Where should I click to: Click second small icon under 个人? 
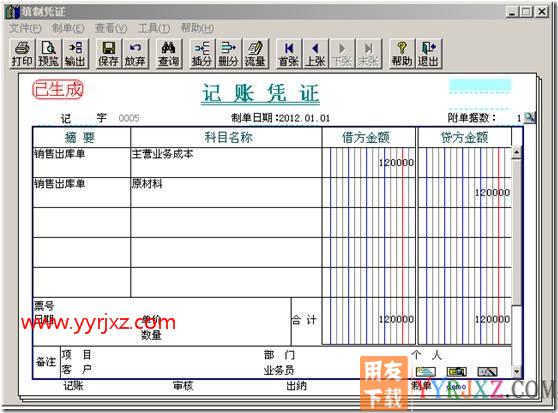point(456,372)
